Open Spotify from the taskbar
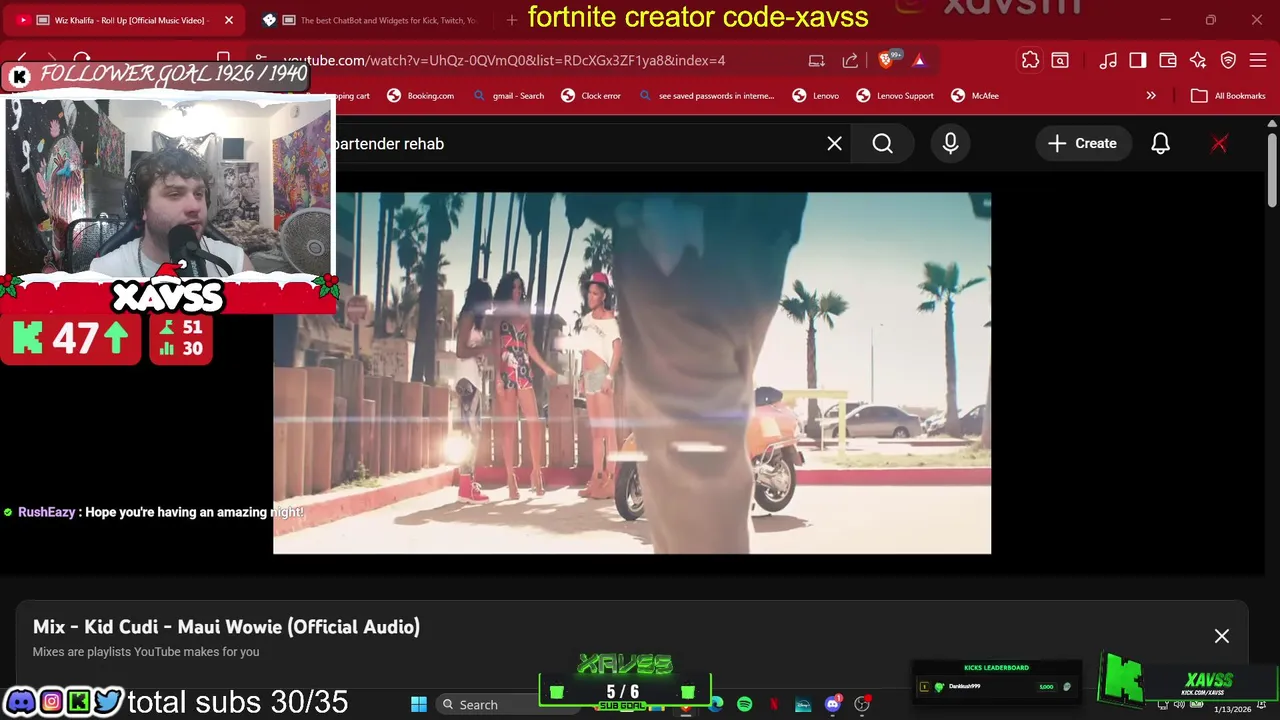 (744, 705)
